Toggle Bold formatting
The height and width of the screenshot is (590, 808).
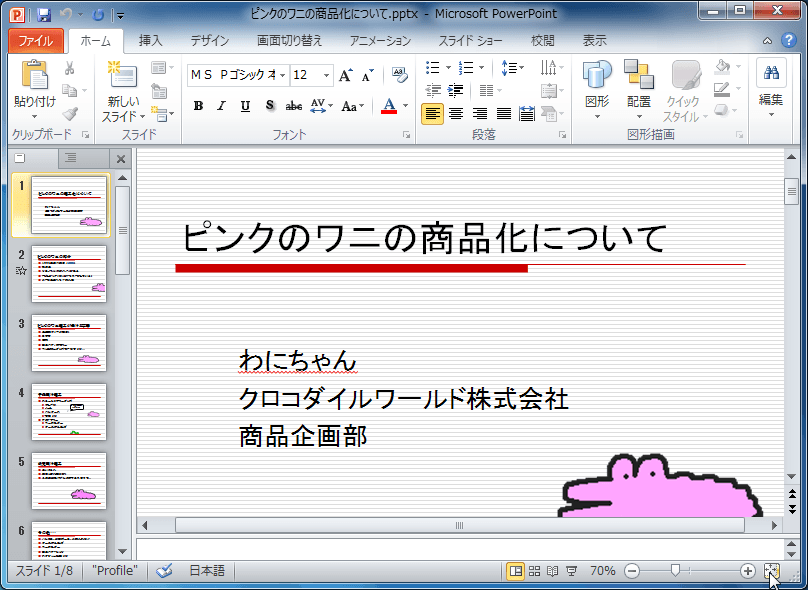click(x=198, y=106)
